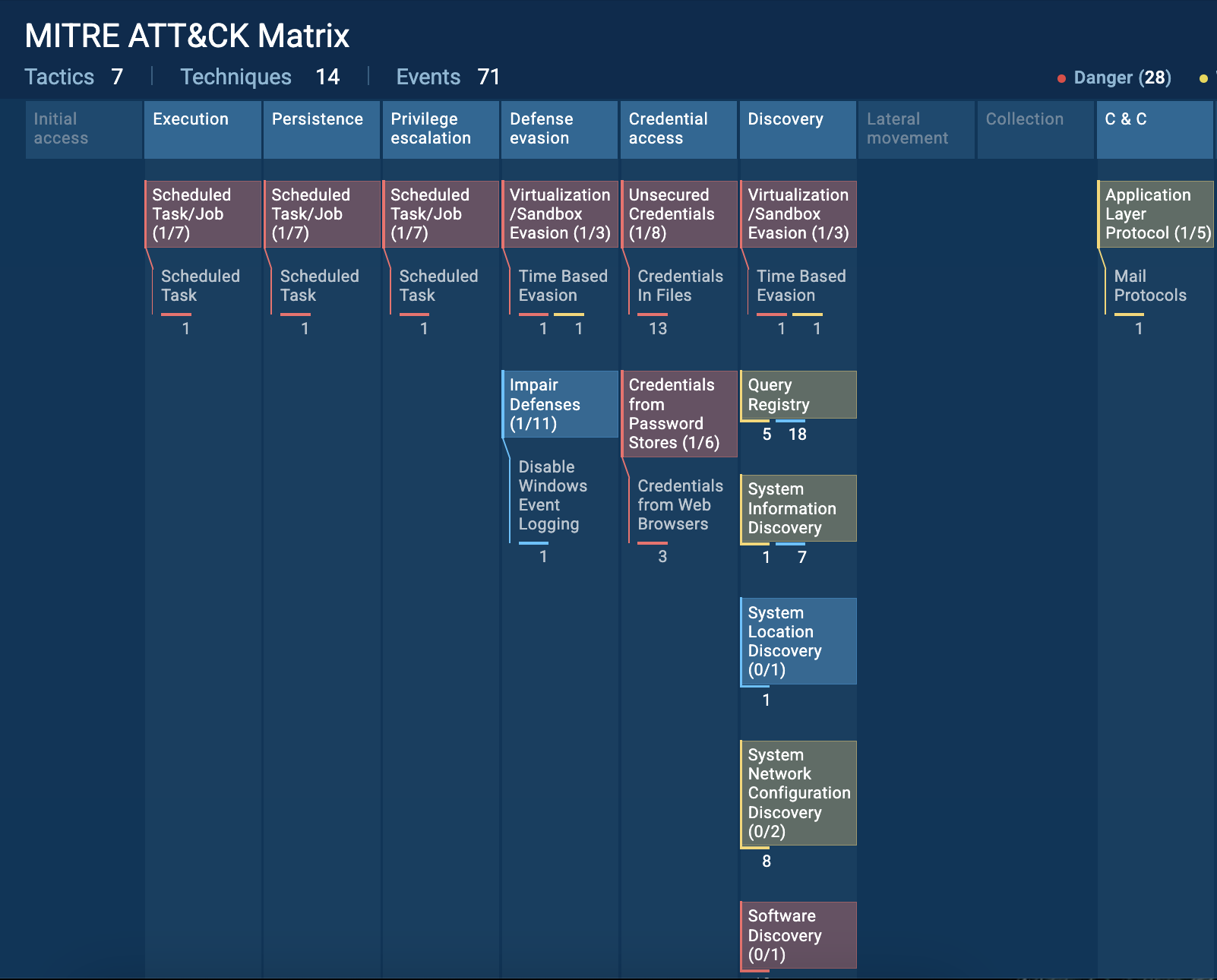Open System Network Configuration Discovery (0/2) card

pyautogui.click(x=798, y=793)
